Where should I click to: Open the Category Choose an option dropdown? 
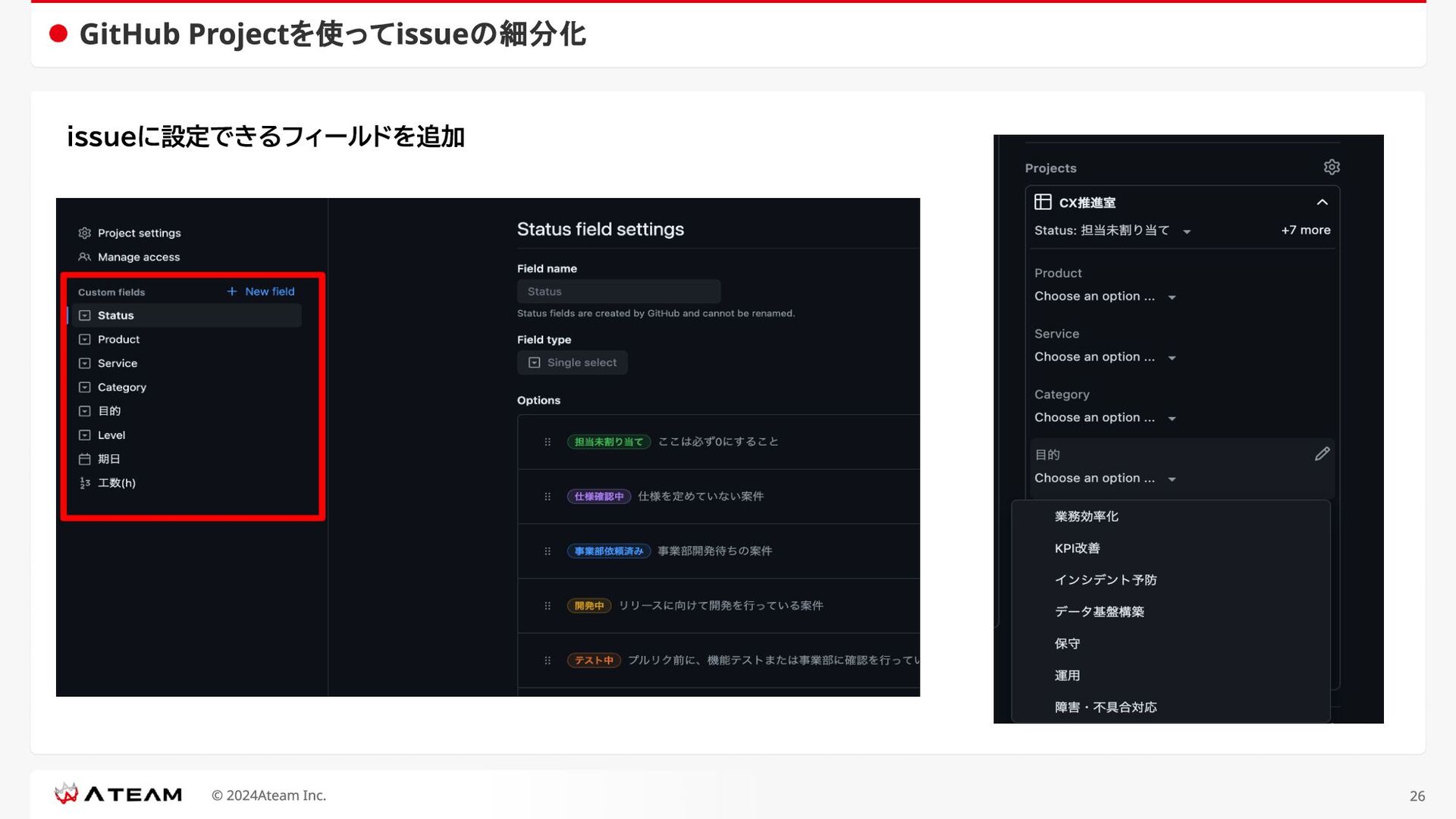point(1105,418)
